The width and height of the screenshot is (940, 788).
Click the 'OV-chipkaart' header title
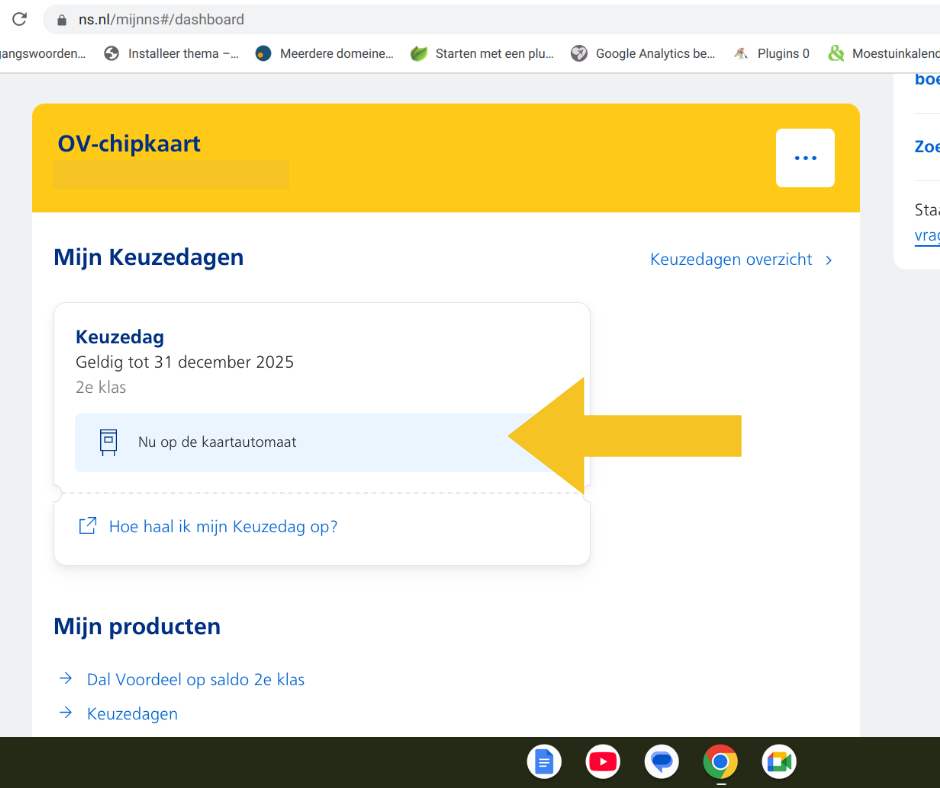pyautogui.click(x=129, y=144)
